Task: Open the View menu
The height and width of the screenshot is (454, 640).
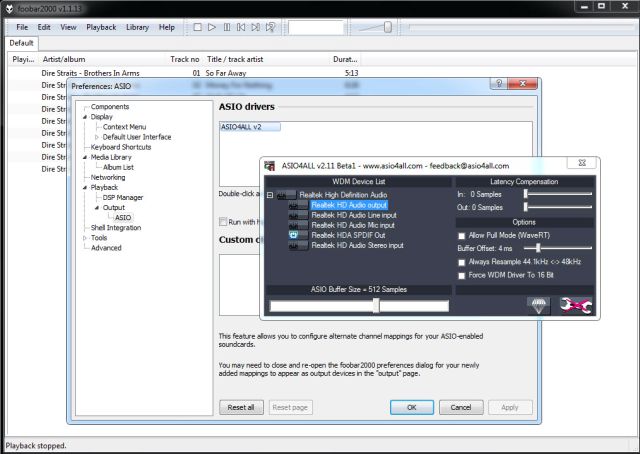Action: [68, 27]
